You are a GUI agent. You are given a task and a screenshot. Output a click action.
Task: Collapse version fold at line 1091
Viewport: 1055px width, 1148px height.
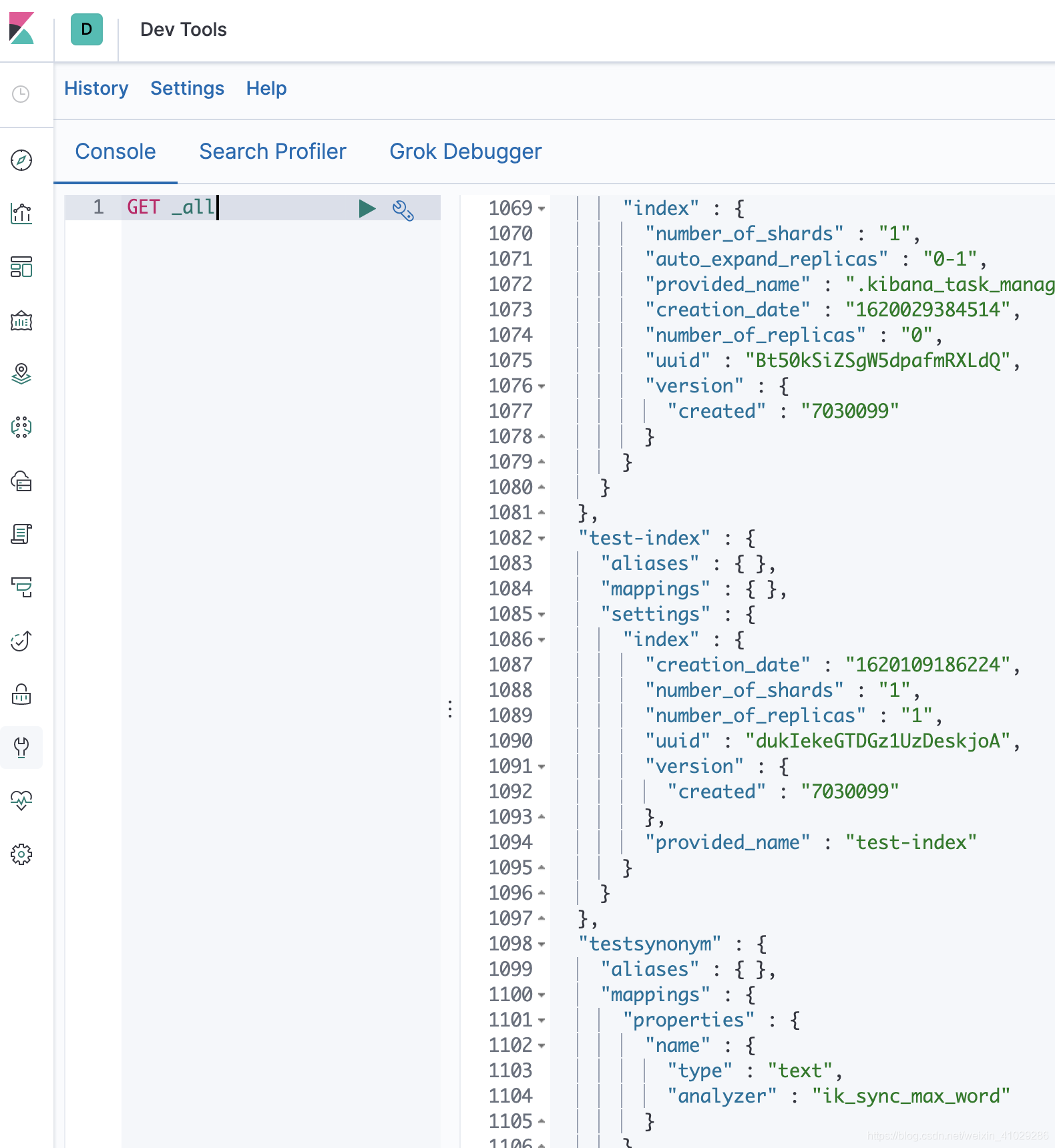[542, 767]
